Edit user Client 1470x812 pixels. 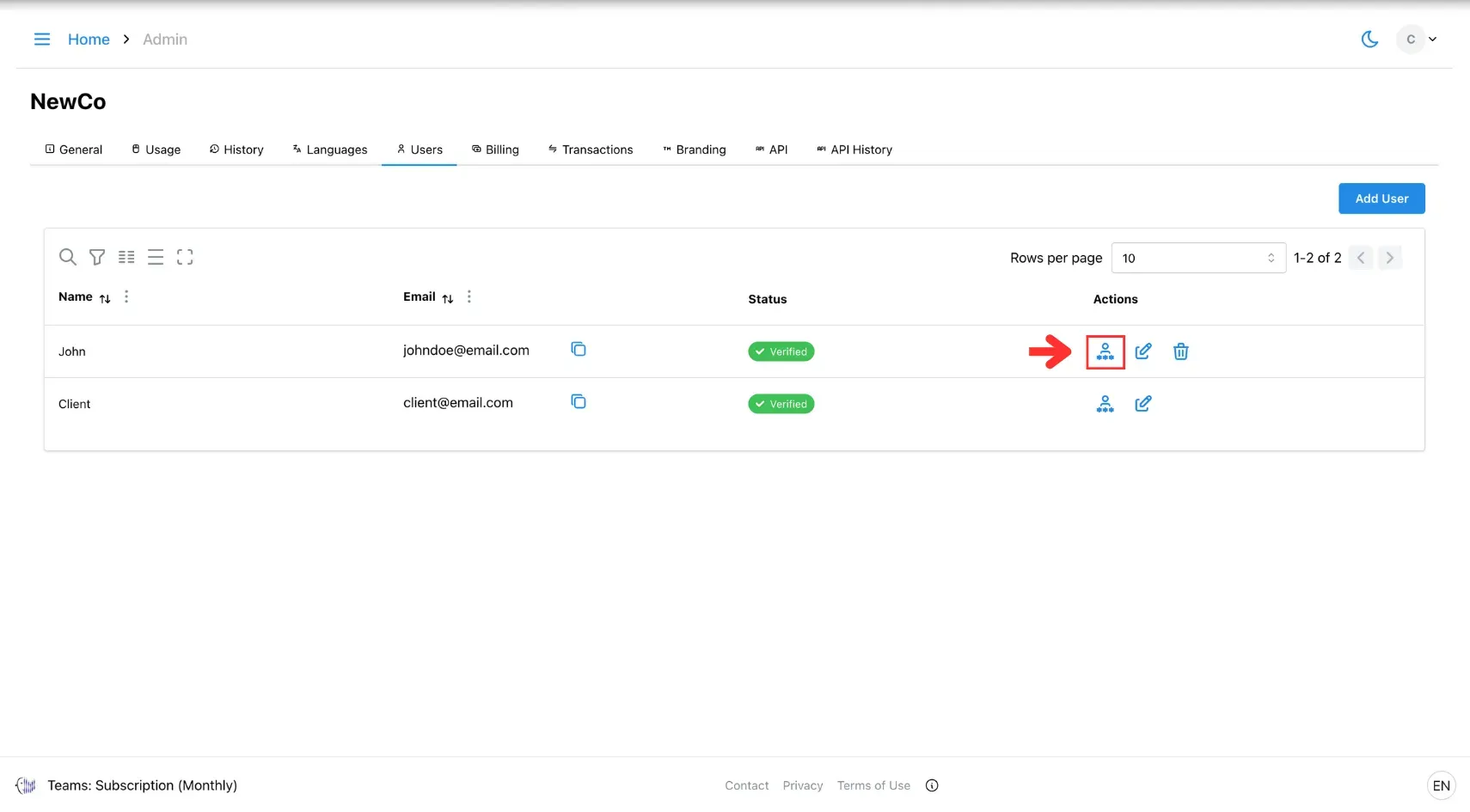(1143, 404)
